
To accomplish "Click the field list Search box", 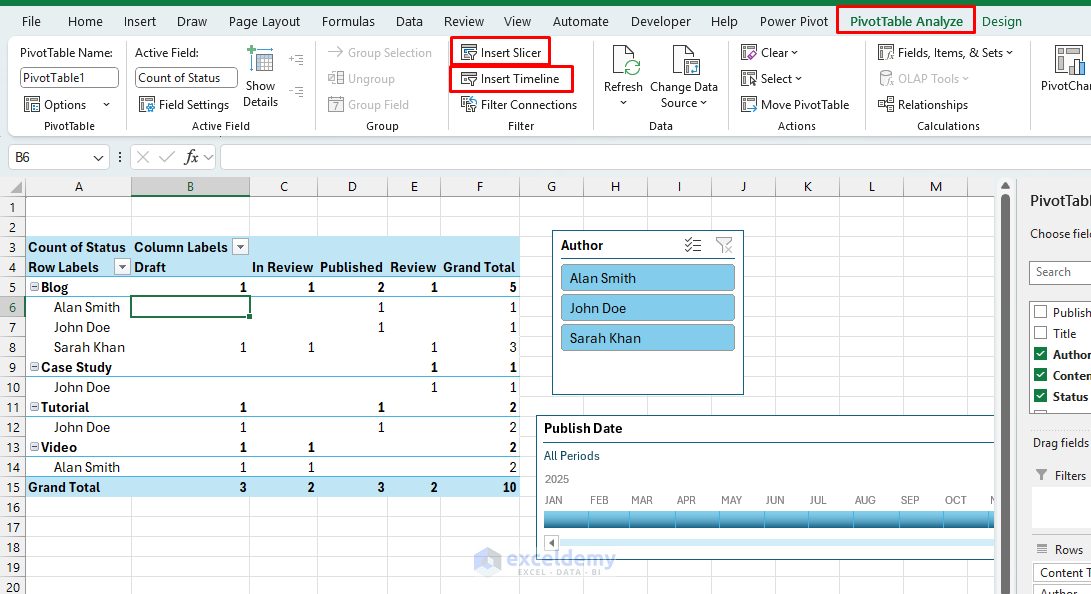I will coord(1060,272).
